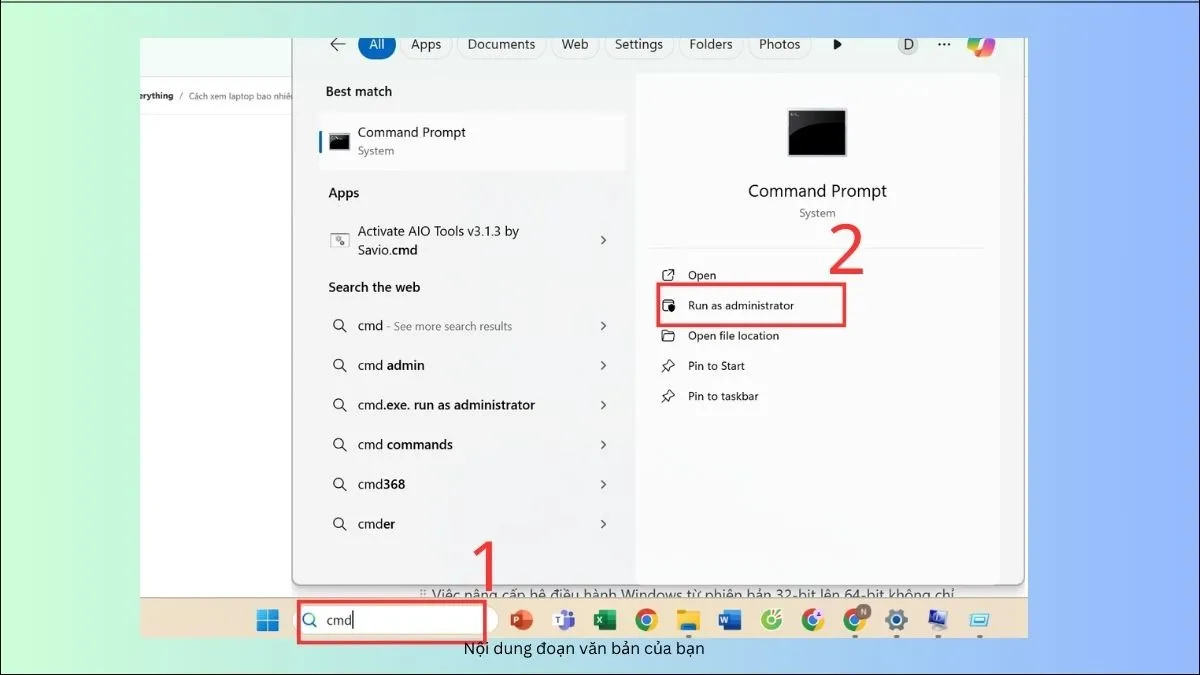This screenshot has width=1200, height=675.
Task: Expand the 'cmd admin' web suggestion
Action: 603,366
